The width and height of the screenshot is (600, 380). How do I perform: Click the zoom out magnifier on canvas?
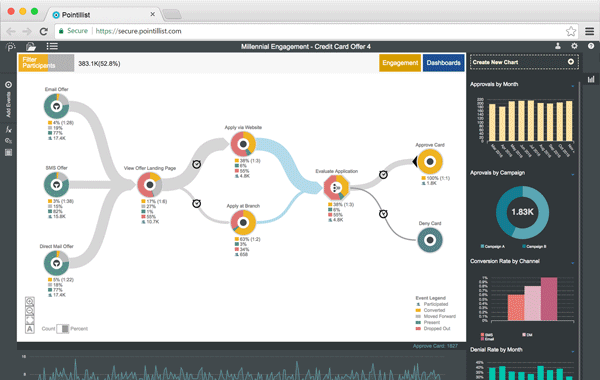click(29, 310)
